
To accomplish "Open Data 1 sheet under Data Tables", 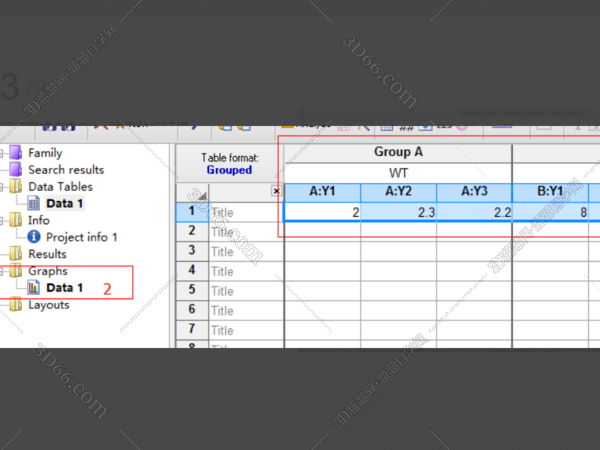I will [x=64, y=203].
